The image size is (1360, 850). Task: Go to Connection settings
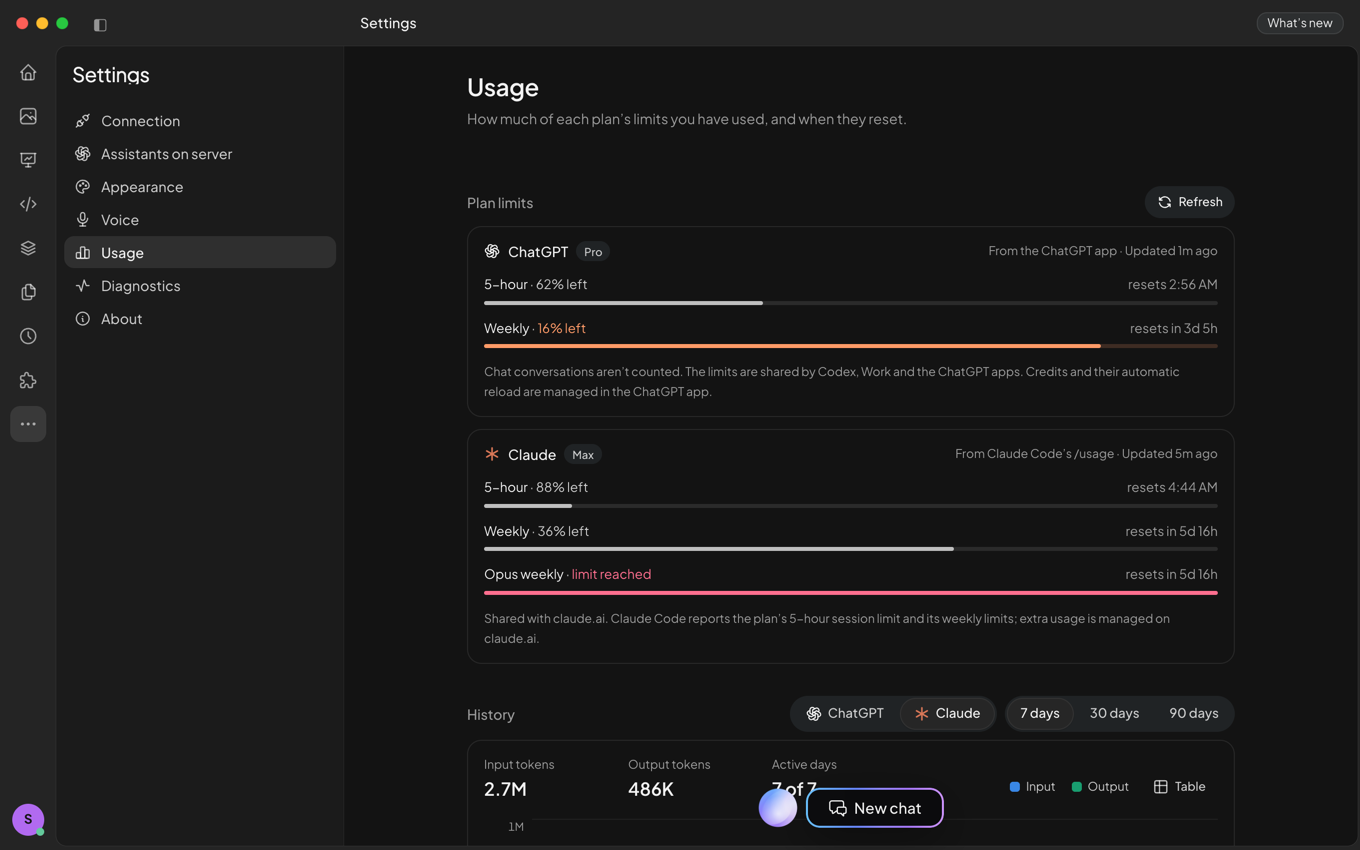pos(200,121)
